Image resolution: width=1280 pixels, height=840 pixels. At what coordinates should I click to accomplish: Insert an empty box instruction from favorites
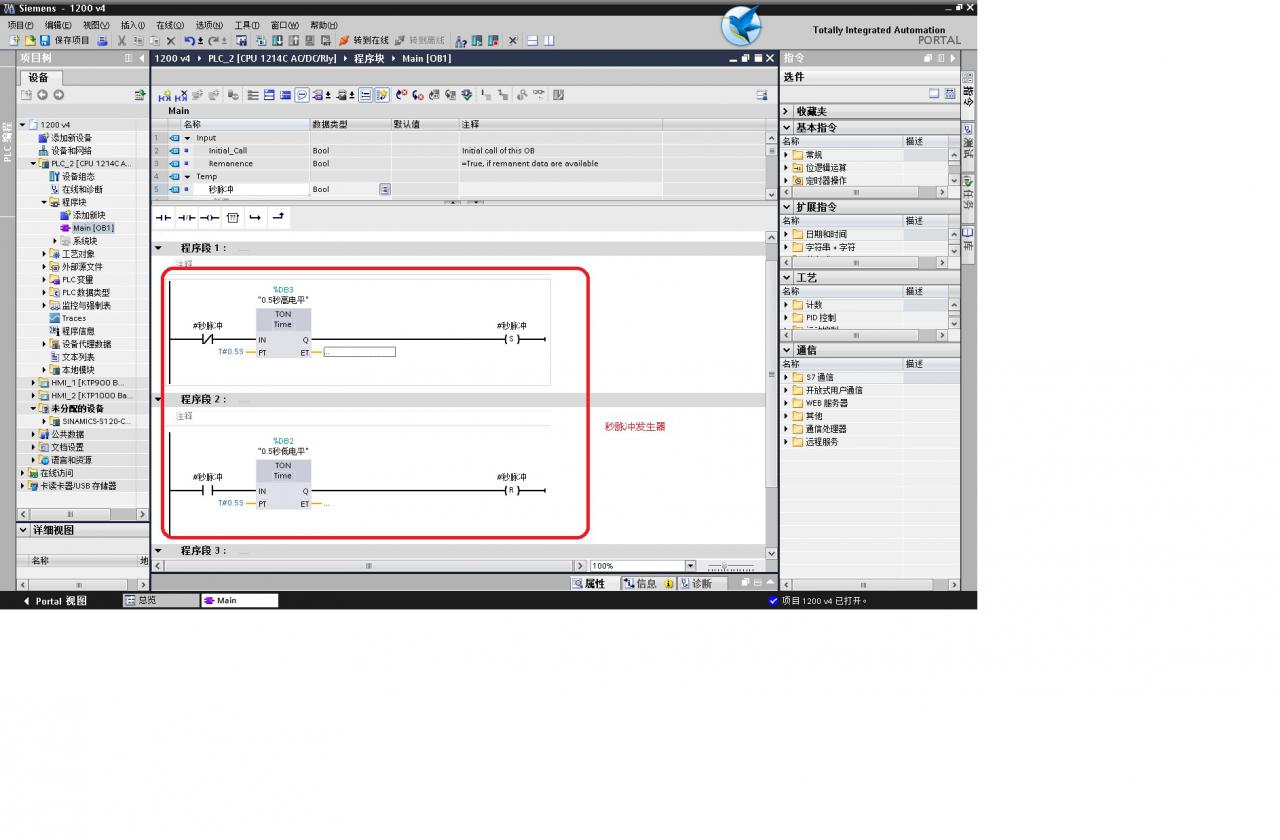click(232, 217)
